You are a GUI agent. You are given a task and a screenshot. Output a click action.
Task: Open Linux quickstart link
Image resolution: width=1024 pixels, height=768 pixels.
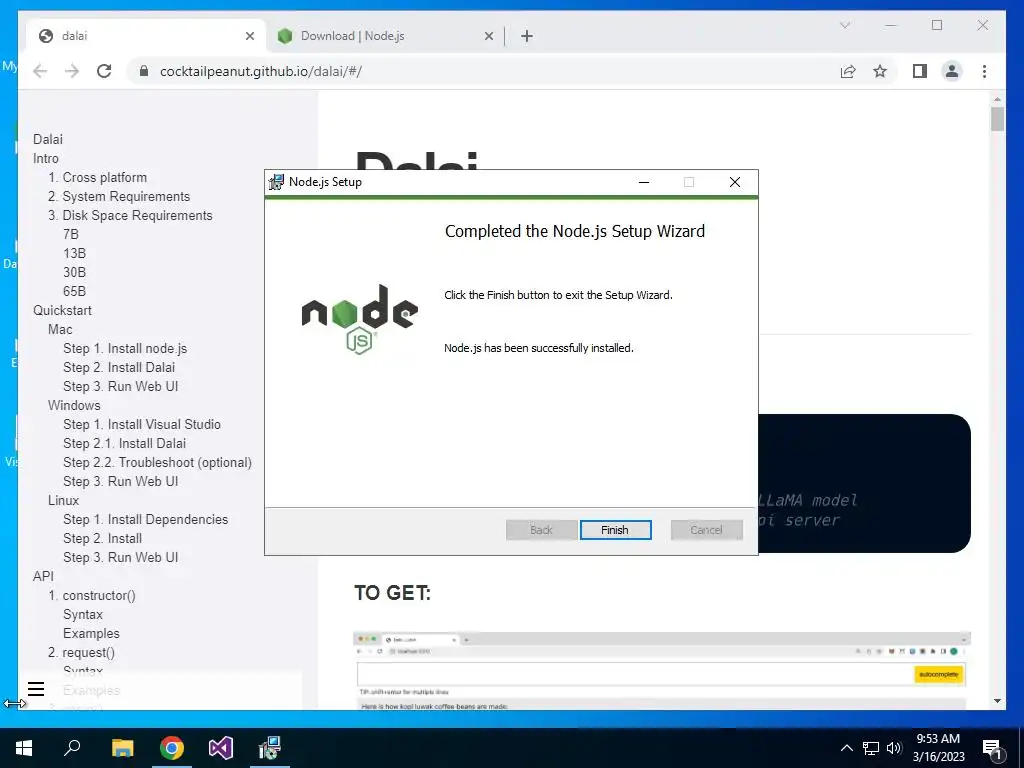point(63,500)
